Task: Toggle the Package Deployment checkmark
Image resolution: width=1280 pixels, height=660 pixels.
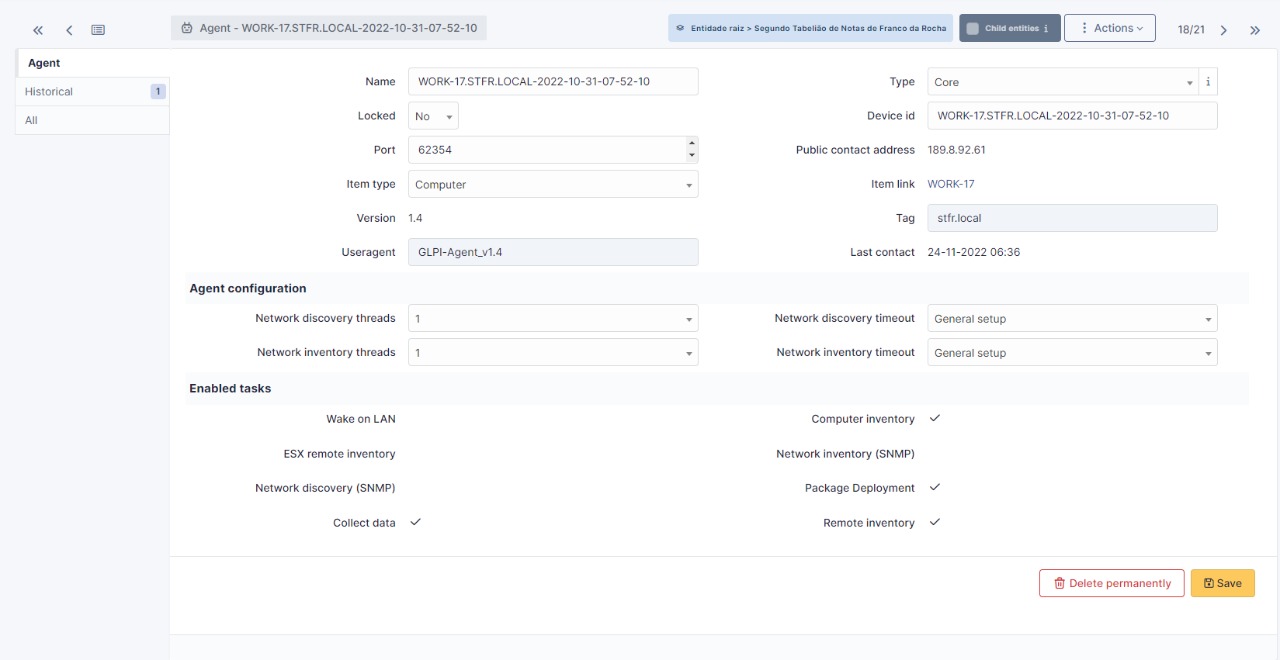Action: point(933,488)
